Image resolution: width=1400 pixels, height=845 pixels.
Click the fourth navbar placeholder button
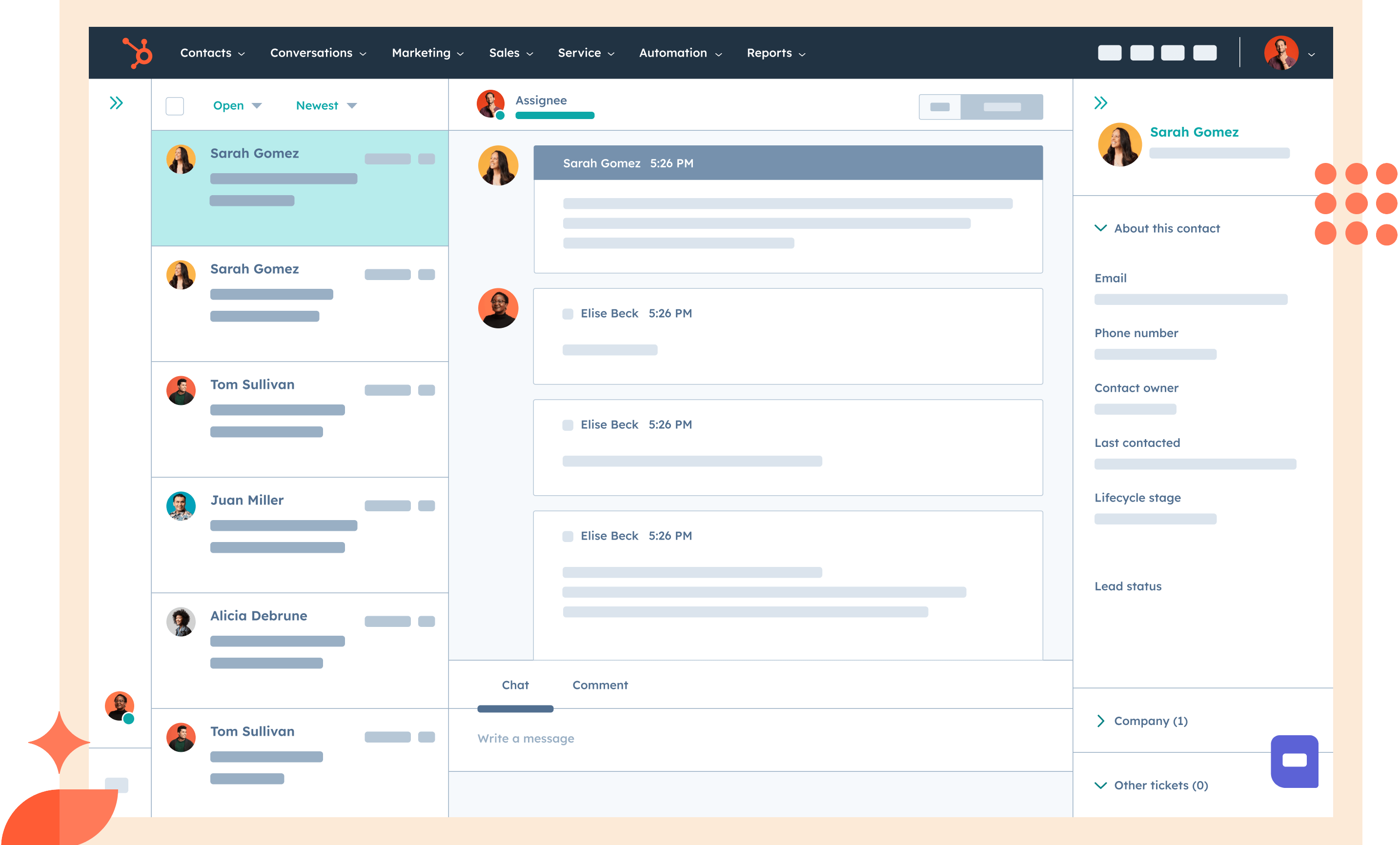pyautogui.click(x=1204, y=53)
